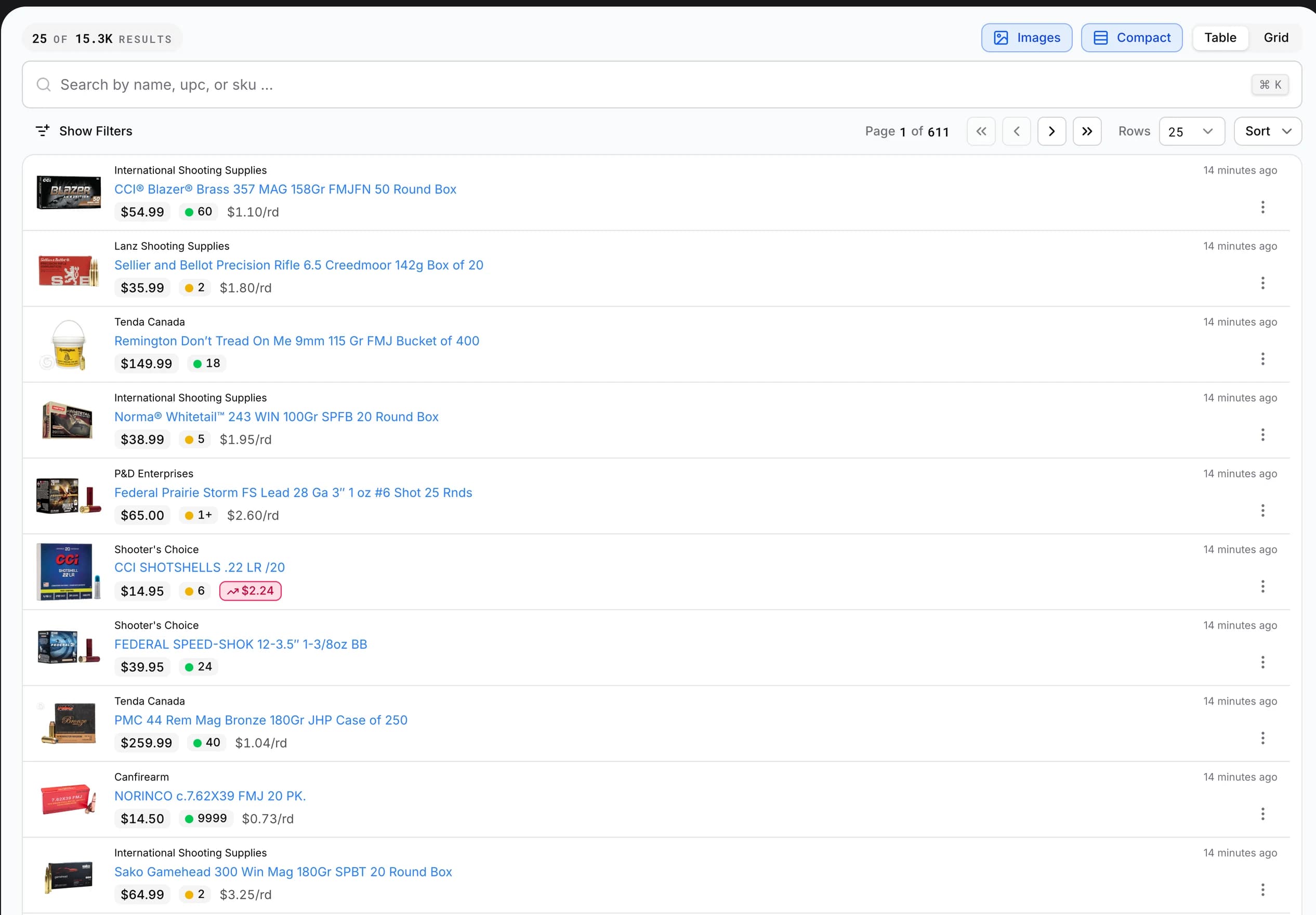Viewport: 1316px width, 915px height.
Task: Jump to the last results page
Action: (1087, 131)
